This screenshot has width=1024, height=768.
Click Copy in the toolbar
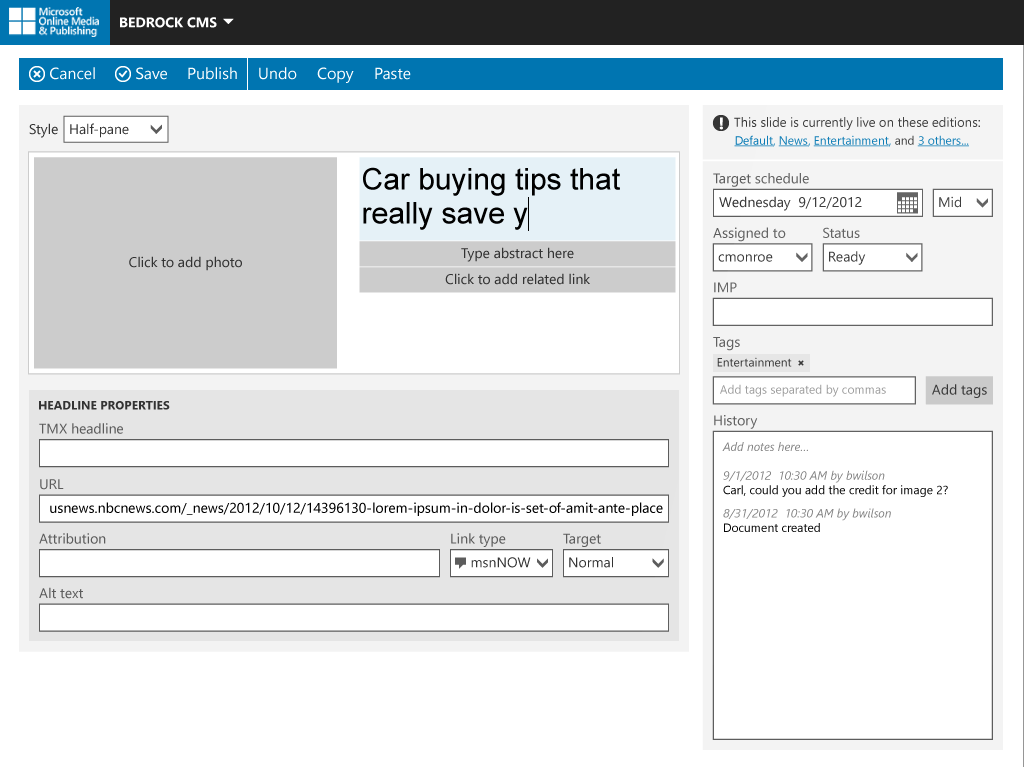tap(335, 74)
